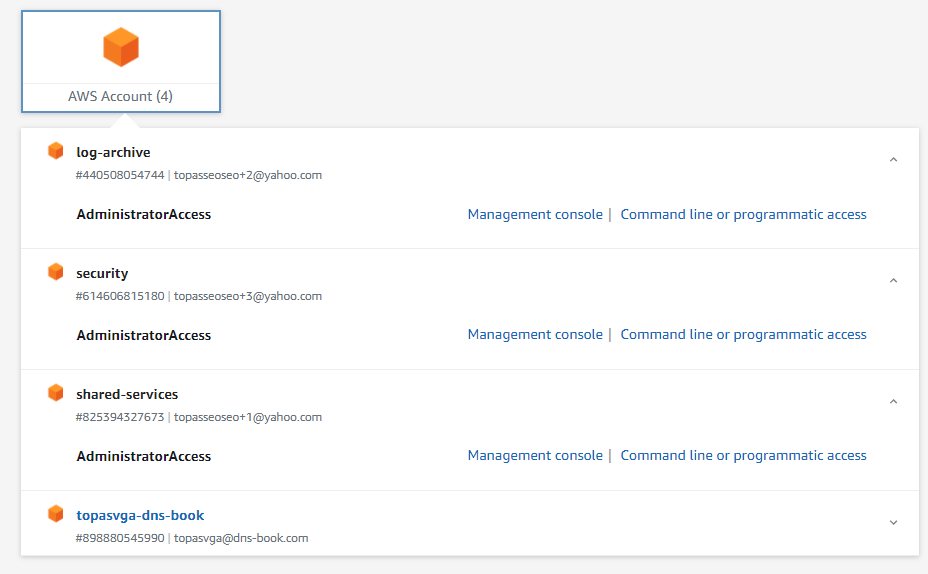This screenshot has height=574, width=928.
Task: Open Management console for log-archive
Action: [x=535, y=214]
